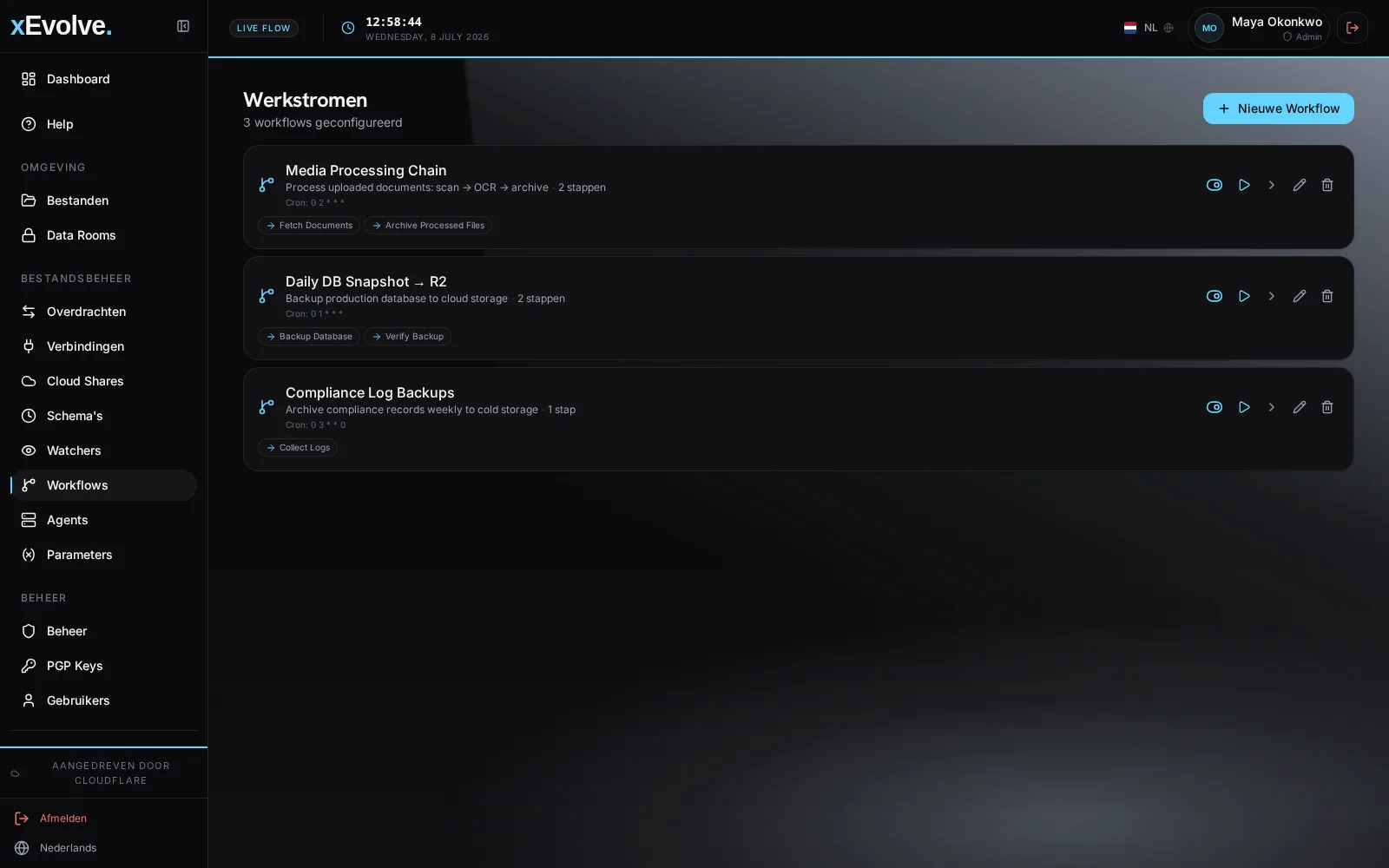Collapse the sidebar panel icon
Viewport: 1389px width, 868px height.
[183, 26]
